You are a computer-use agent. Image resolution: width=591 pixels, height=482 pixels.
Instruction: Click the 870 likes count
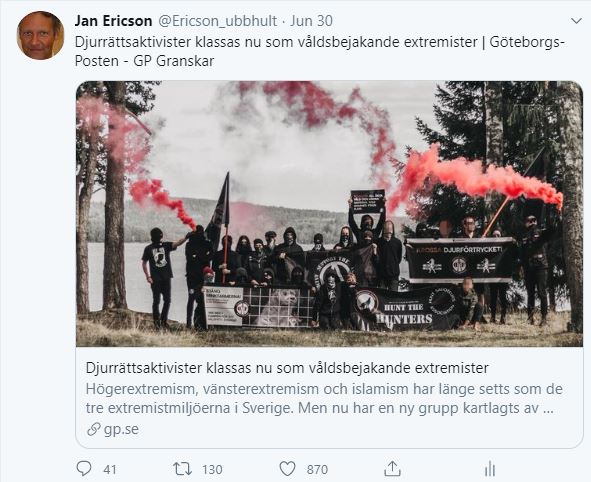point(317,470)
